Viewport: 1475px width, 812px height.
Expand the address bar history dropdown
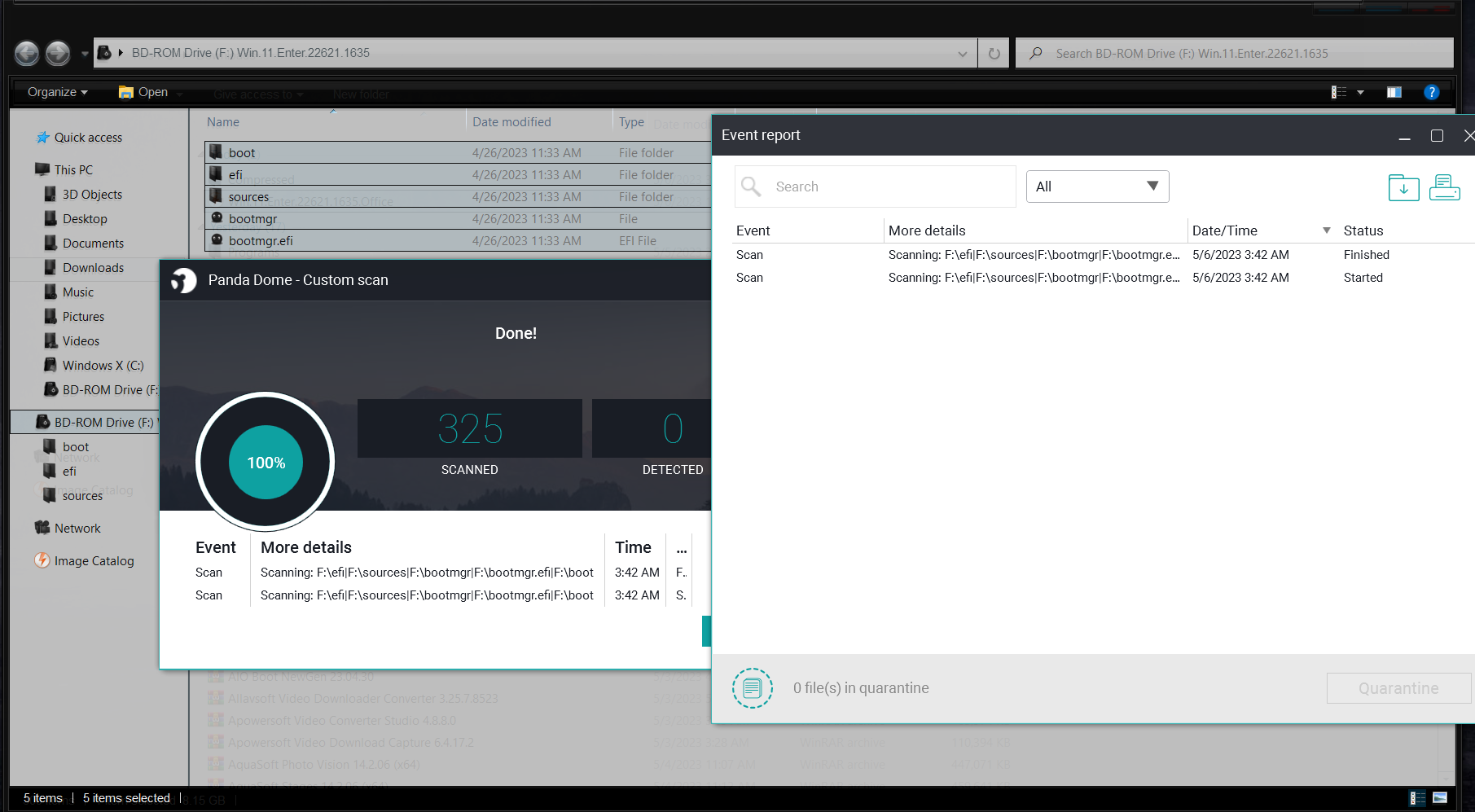(963, 54)
